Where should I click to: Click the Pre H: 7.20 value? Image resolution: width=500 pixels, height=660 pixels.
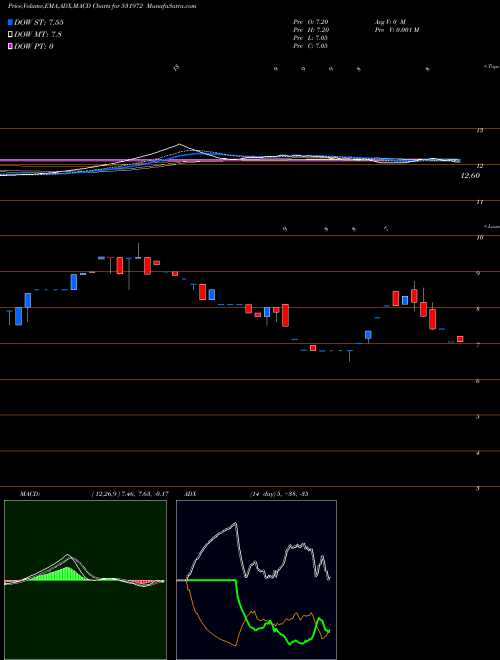point(311,30)
